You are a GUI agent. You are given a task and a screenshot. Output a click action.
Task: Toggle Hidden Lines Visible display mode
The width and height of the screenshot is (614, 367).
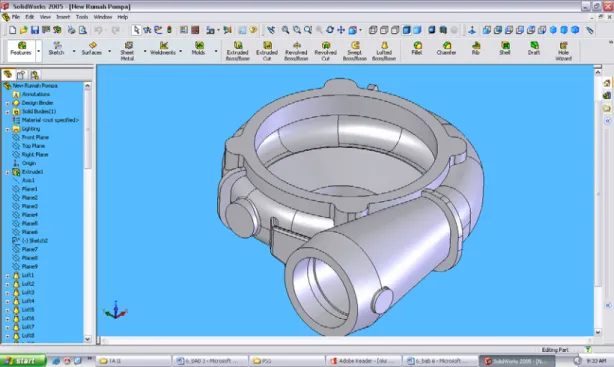pos(384,30)
